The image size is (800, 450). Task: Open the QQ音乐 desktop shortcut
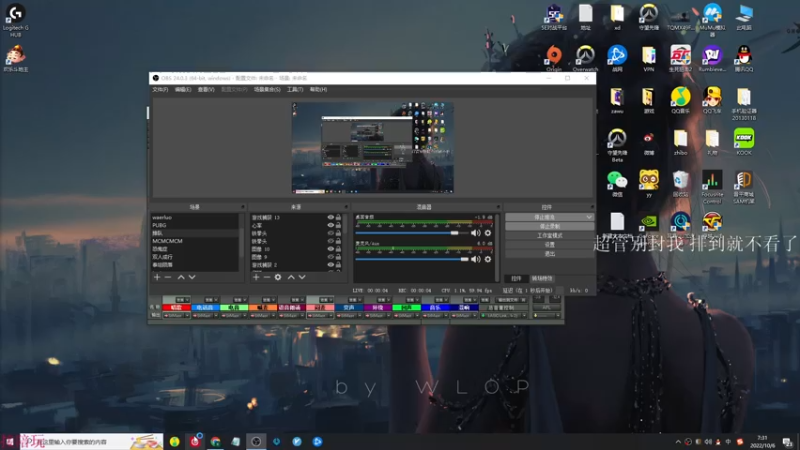(x=680, y=99)
